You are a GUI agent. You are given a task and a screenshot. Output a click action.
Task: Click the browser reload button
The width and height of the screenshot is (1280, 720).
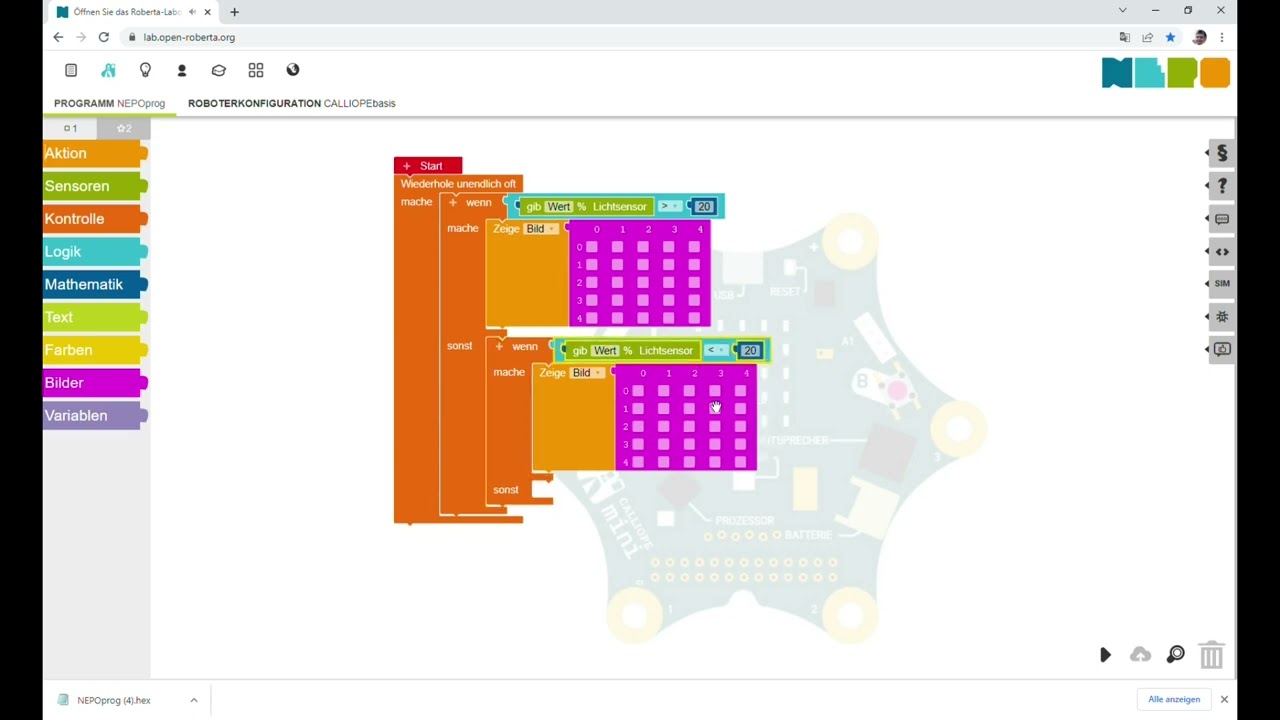(x=103, y=37)
